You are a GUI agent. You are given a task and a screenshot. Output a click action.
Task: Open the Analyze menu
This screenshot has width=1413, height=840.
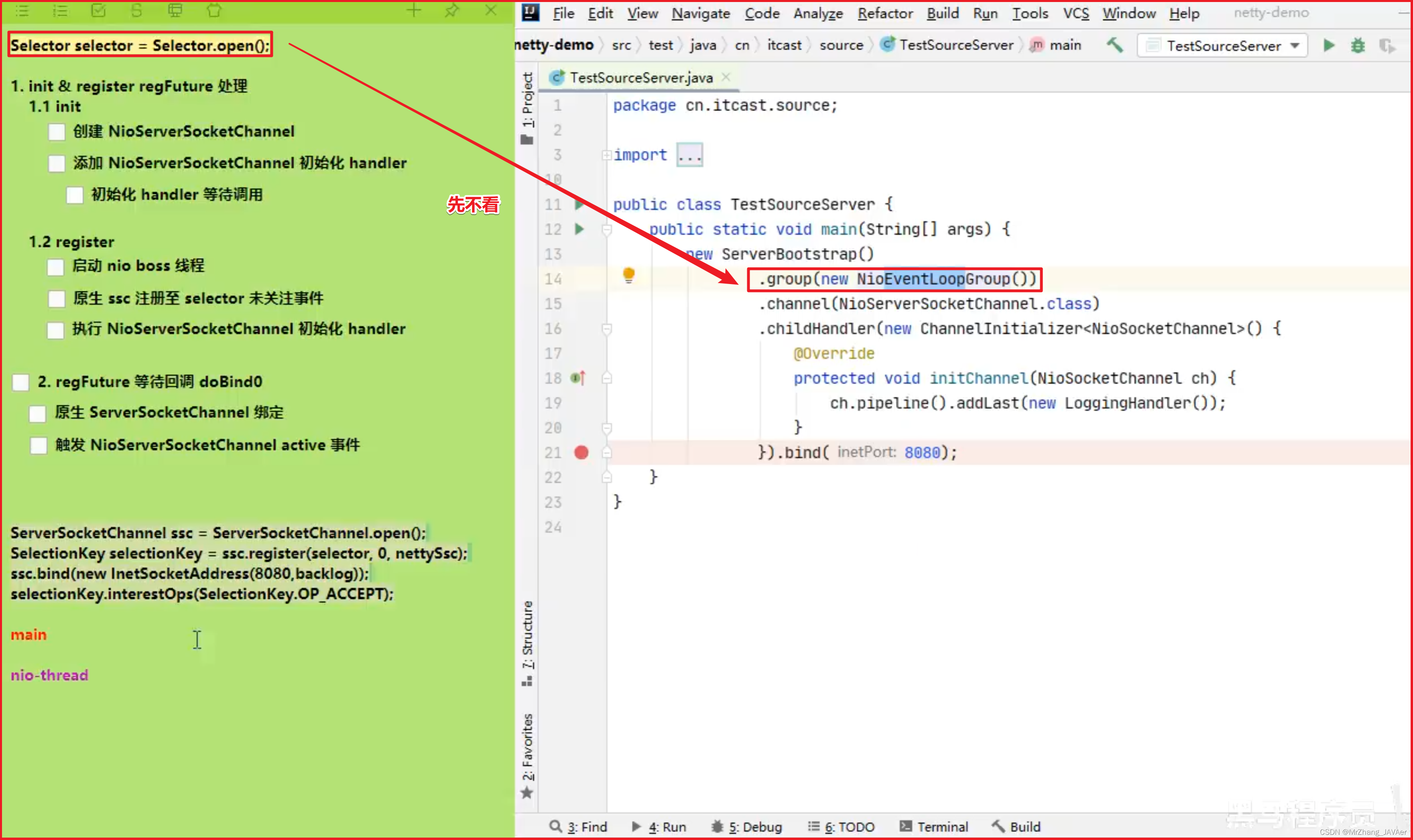click(x=817, y=13)
